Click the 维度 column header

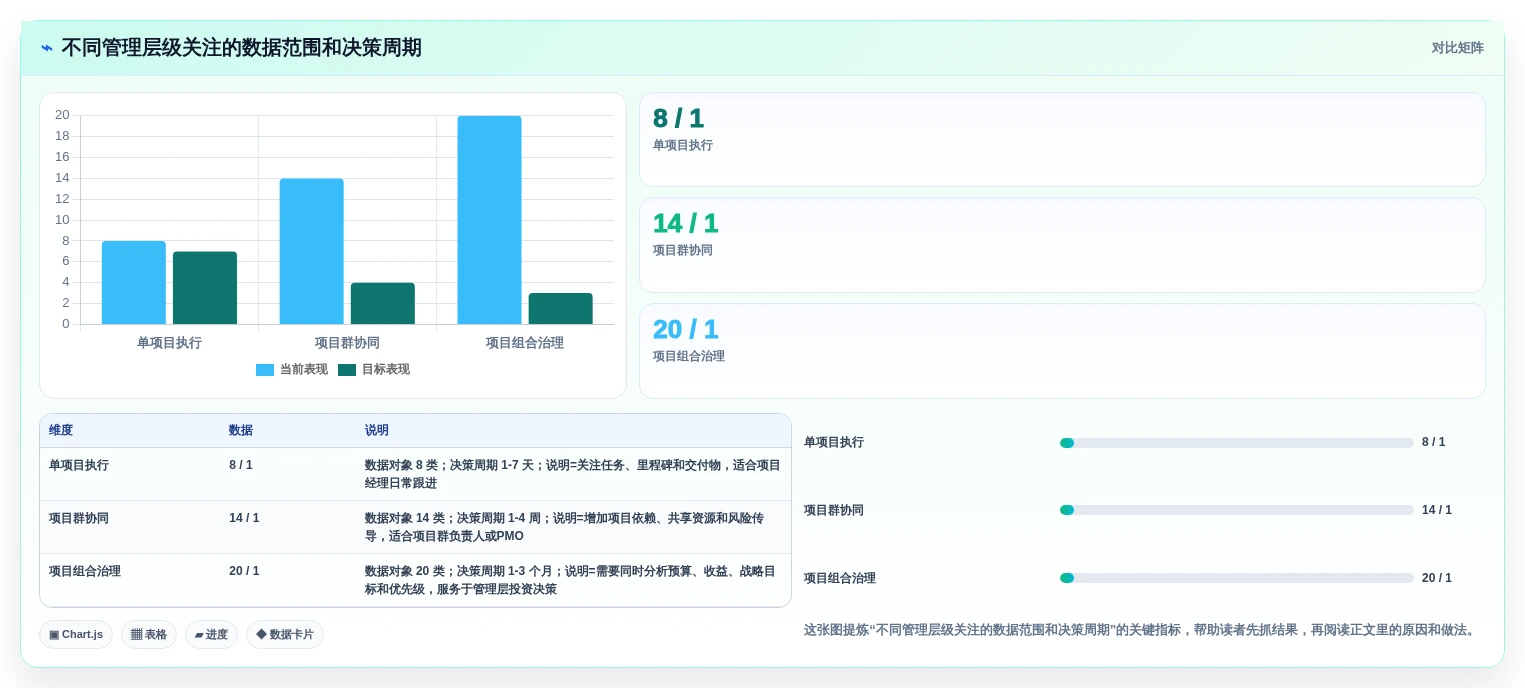tap(61, 431)
